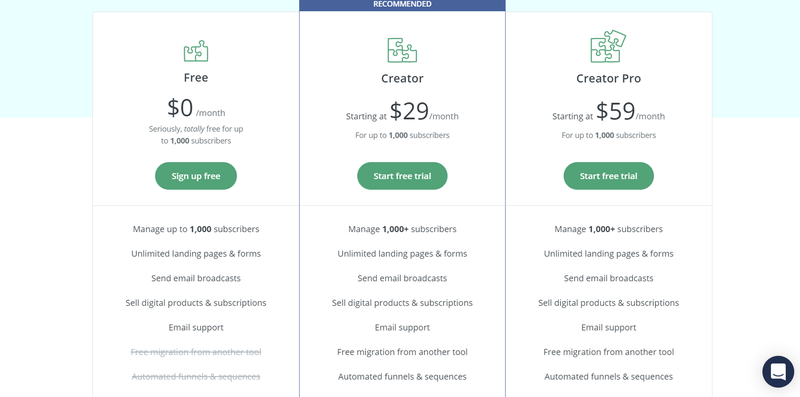
Task: Start free trial for Creator plan
Action: tap(402, 176)
